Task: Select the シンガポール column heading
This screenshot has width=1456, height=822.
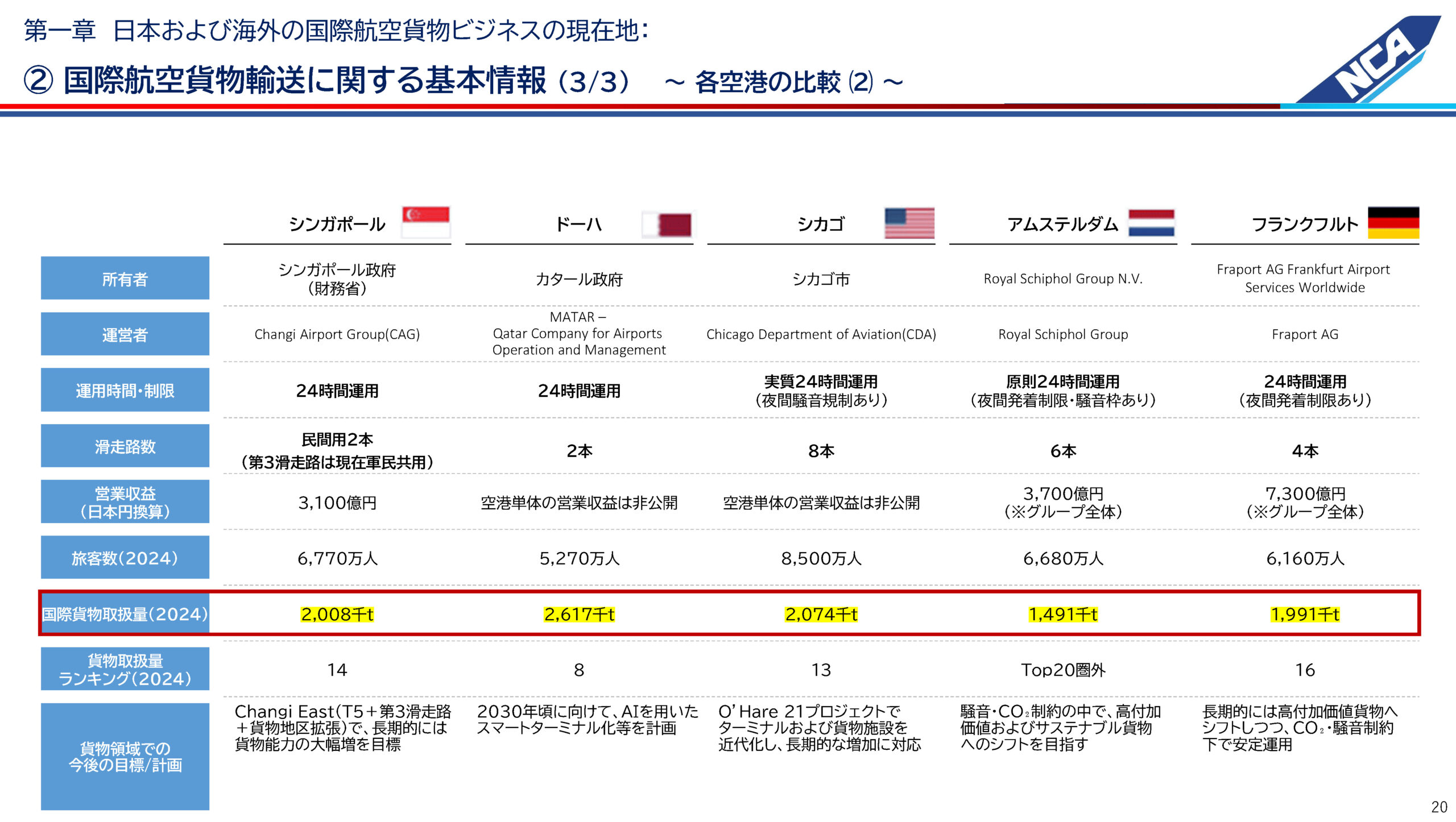Action: pos(337,224)
